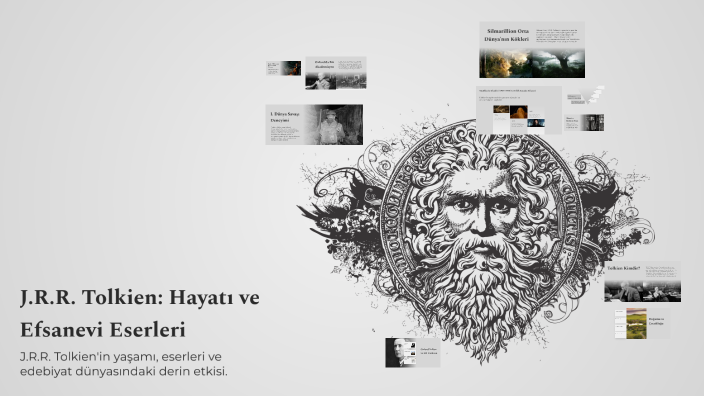This screenshot has height=396, width=704.
Task: Open the slide containing three small film image cards
Action: 519,110
